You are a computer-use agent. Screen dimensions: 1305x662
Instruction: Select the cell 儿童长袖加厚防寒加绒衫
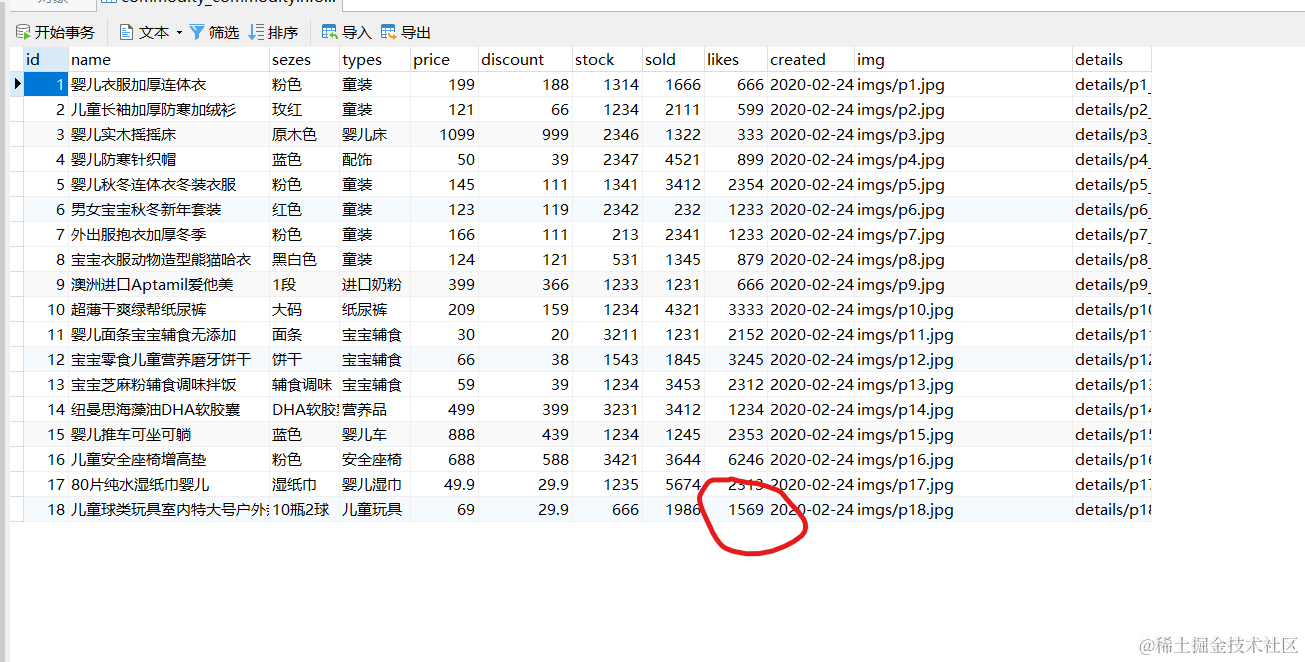pyautogui.click(x=168, y=110)
